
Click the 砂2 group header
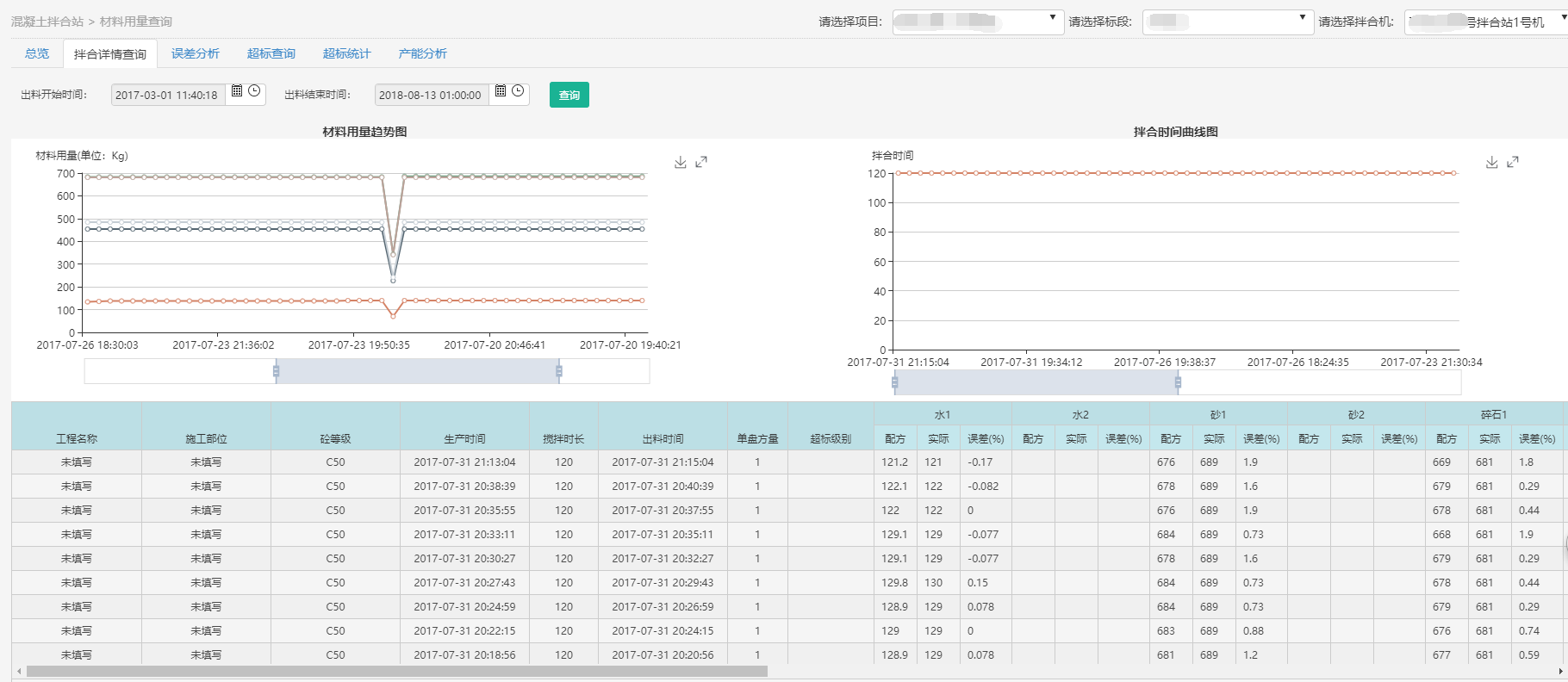click(x=1356, y=414)
